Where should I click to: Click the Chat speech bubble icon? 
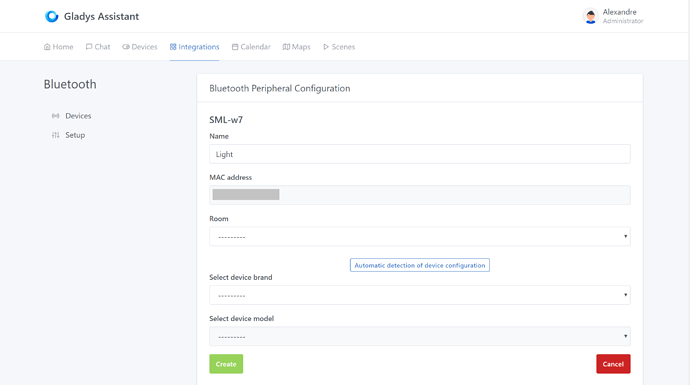(89, 47)
